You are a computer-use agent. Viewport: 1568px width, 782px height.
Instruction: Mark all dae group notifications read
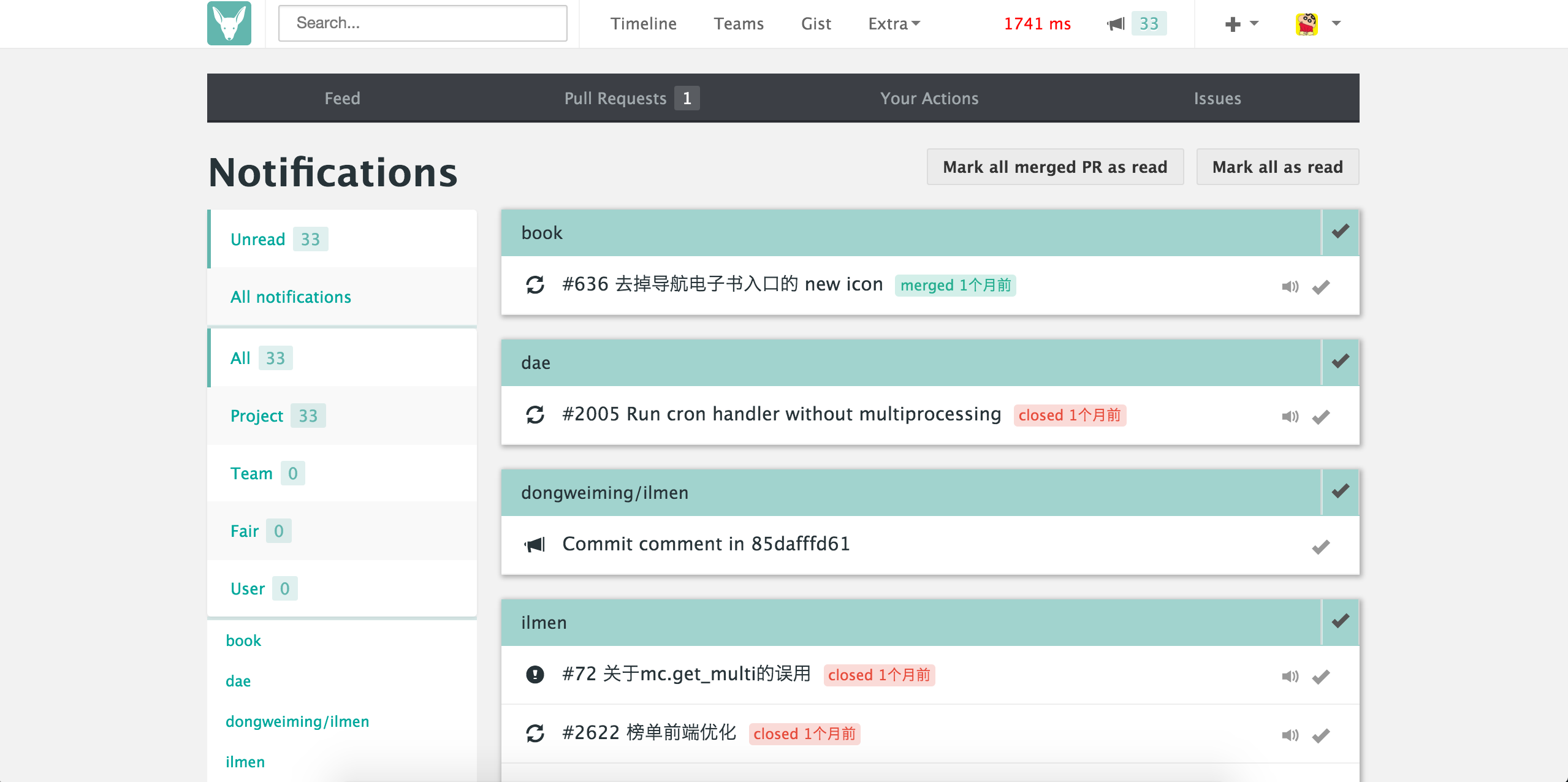1341,362
